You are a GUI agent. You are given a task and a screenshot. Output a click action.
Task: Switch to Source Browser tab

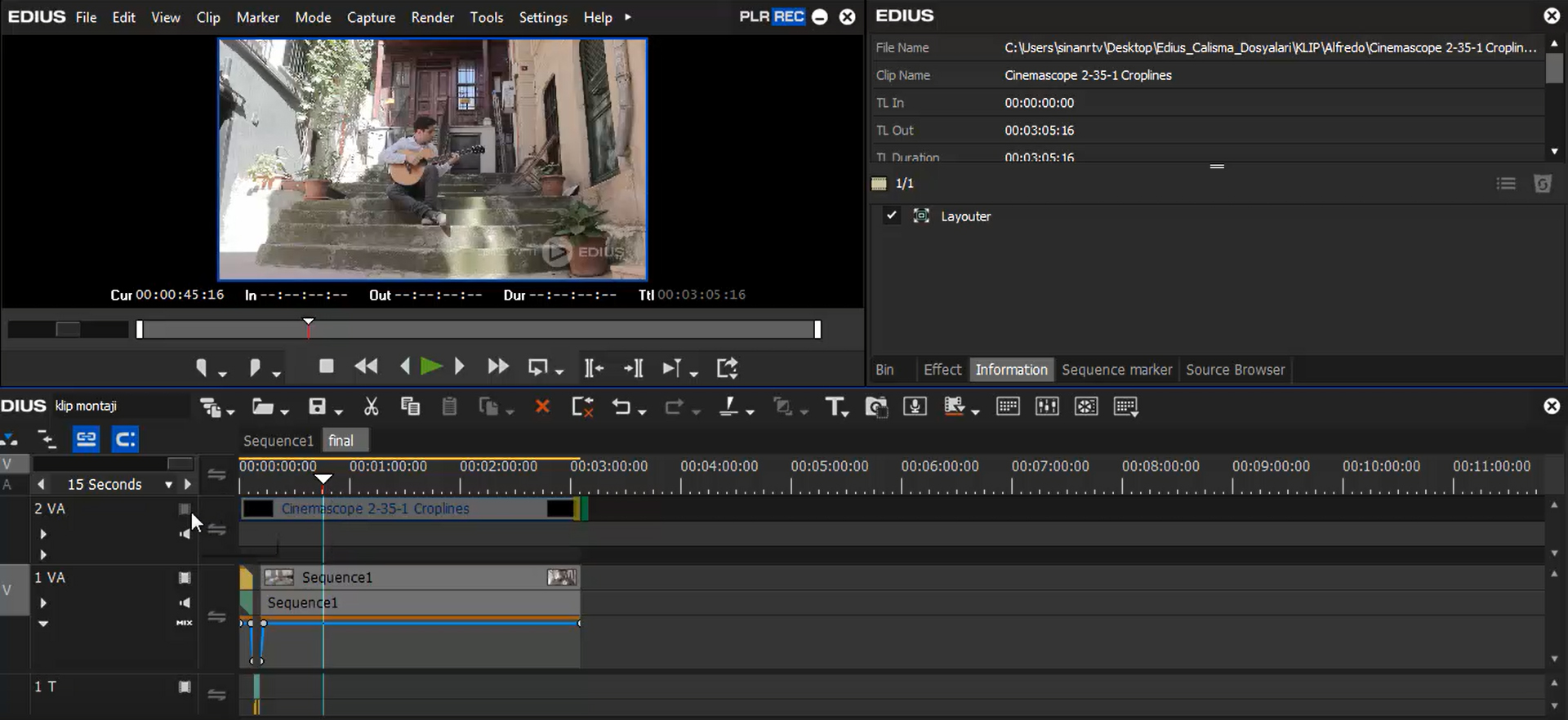[1235, 370]
